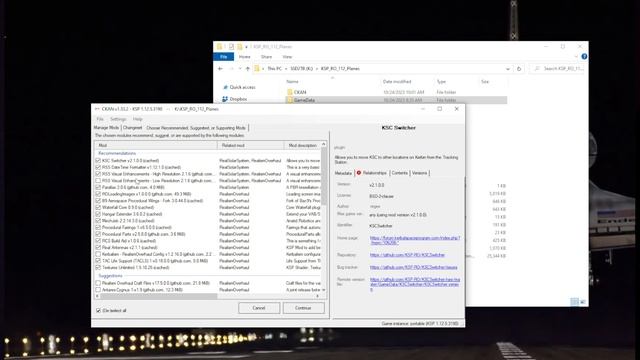The width and height of the screenshot is (640, 360).
Task: Click the mod list vertical scrollbar thumb
Action: point(324,176)
